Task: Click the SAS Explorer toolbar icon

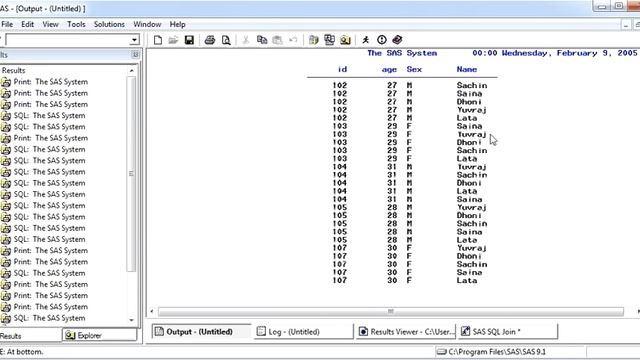Action: pyautogui.click(x=329, y=40)
